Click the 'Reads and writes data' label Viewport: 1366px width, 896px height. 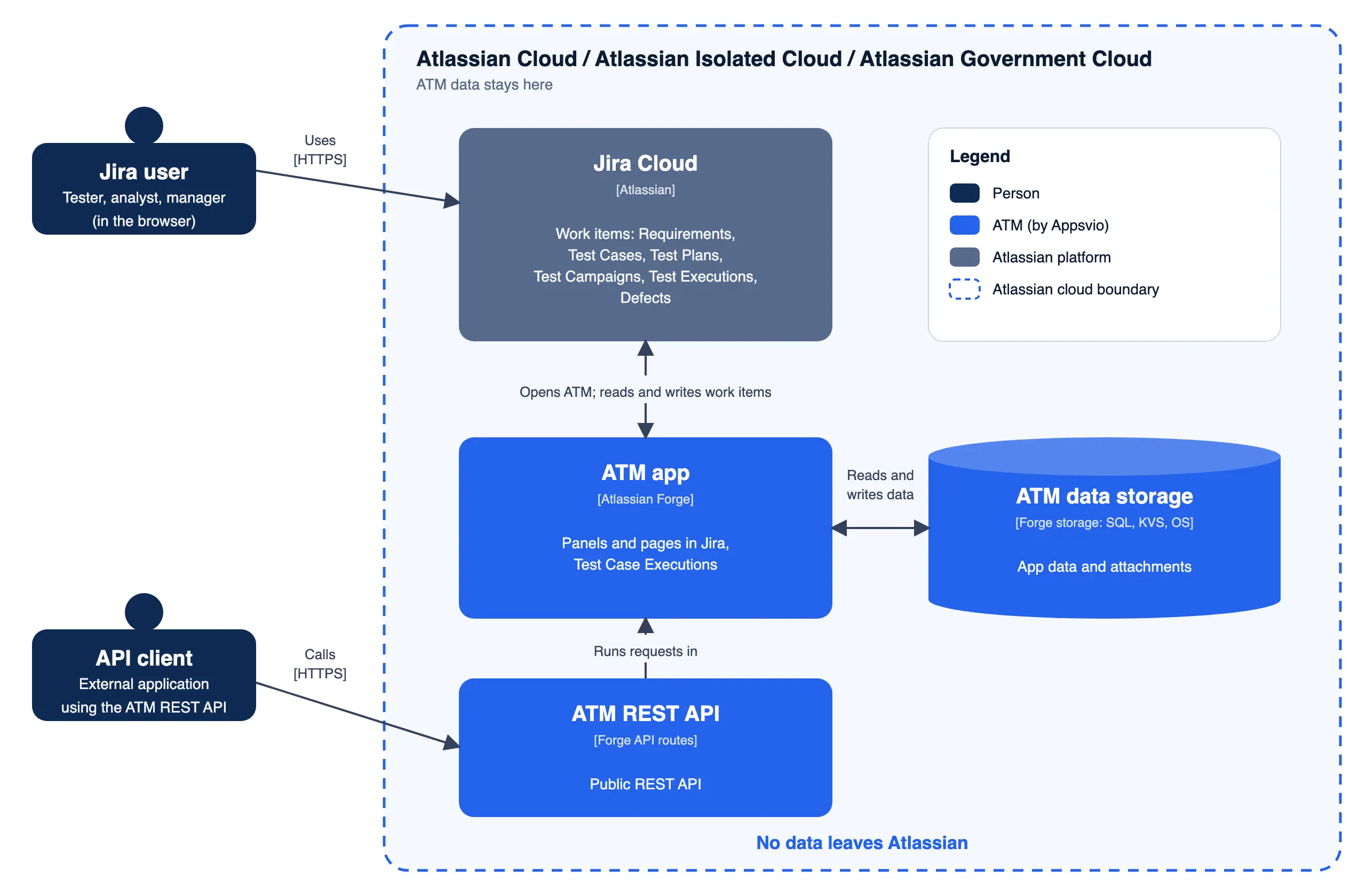880,485
